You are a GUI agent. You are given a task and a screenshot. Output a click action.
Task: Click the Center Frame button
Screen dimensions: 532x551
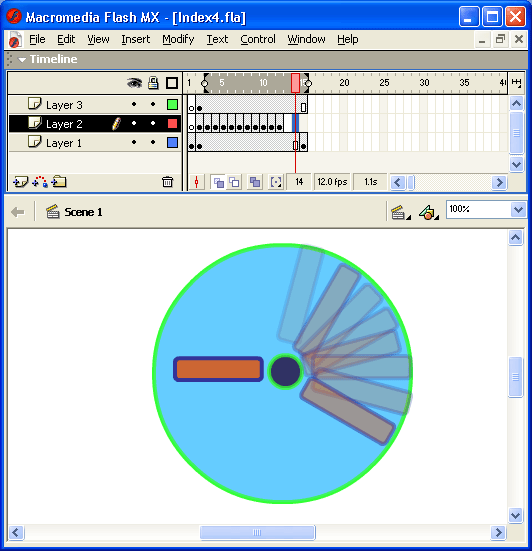(x=196, y=182)
